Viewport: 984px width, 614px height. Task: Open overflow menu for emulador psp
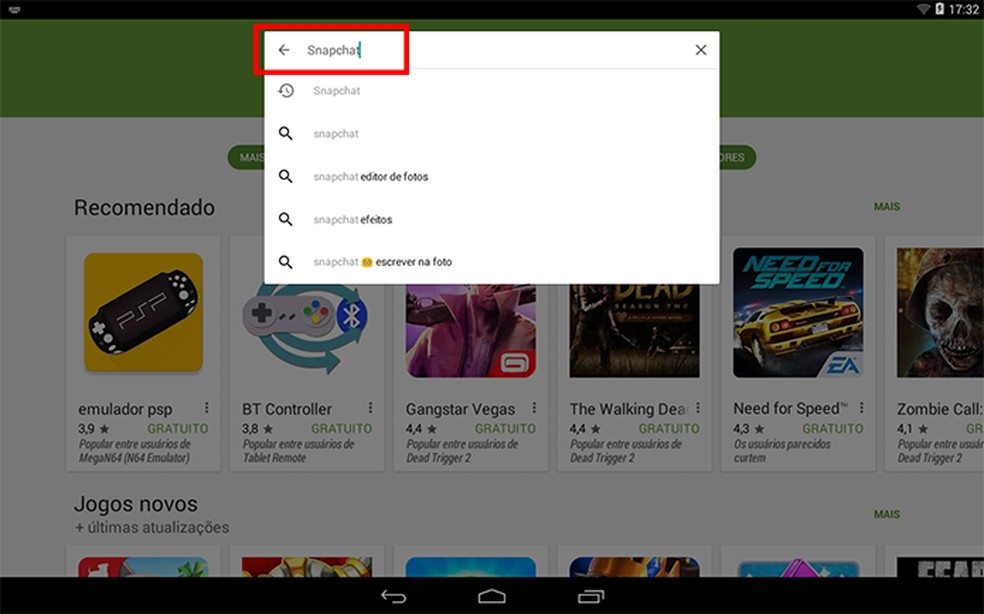click(206, 409)
